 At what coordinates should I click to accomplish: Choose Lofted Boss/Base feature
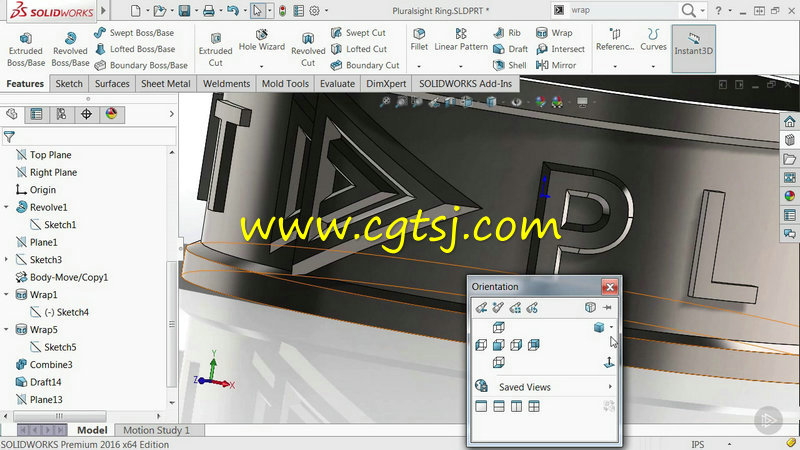coord(135,49)
